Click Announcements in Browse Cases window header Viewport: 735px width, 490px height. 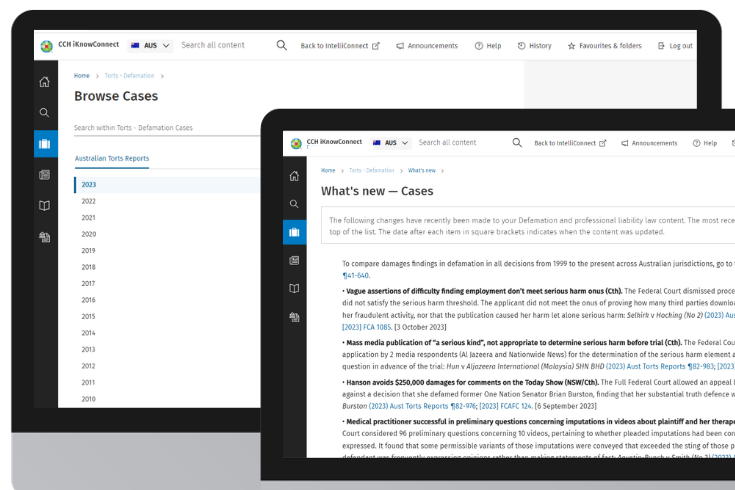tap(427, 46)
